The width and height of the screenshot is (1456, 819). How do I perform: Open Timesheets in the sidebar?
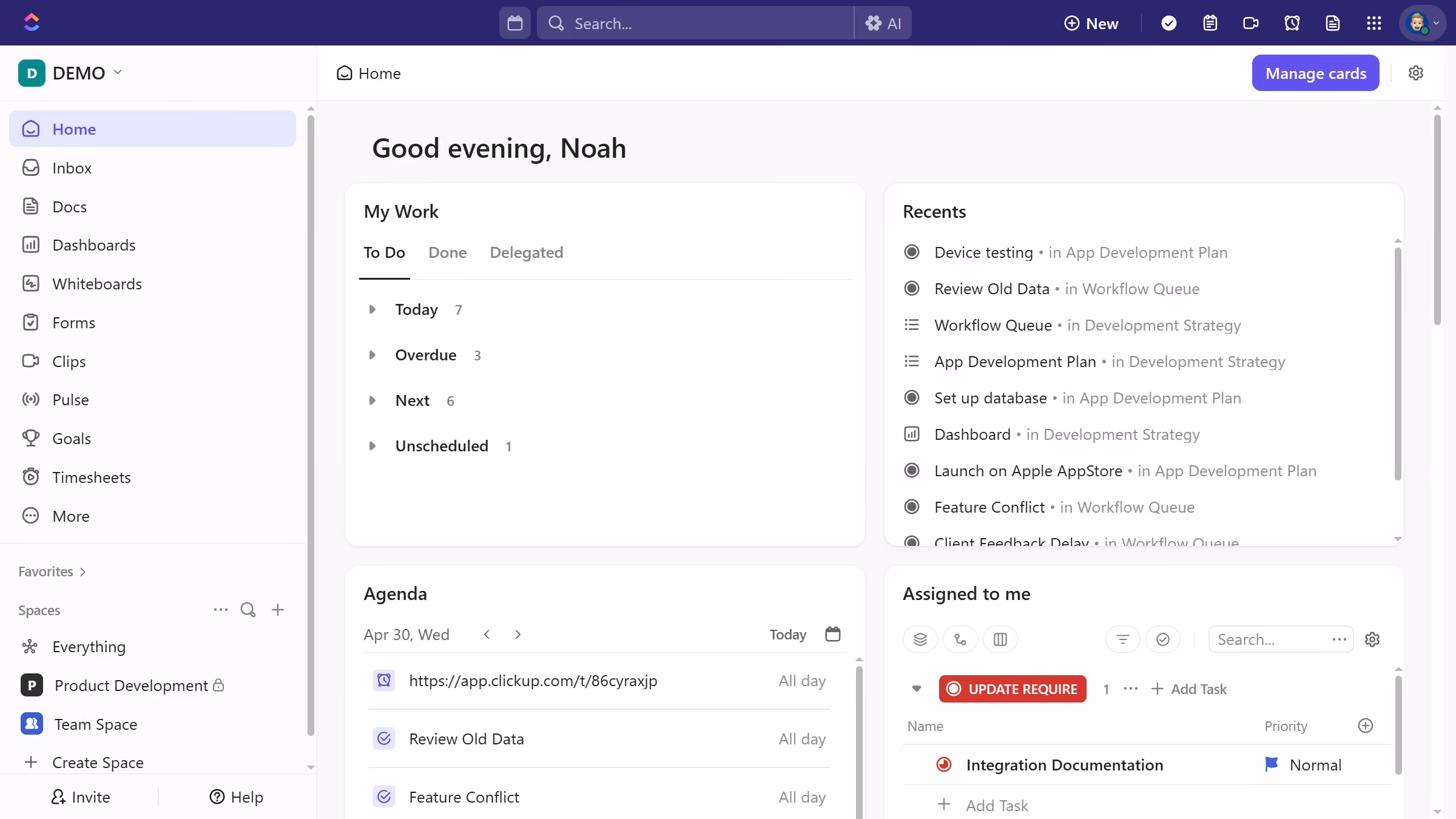[152, 477]
